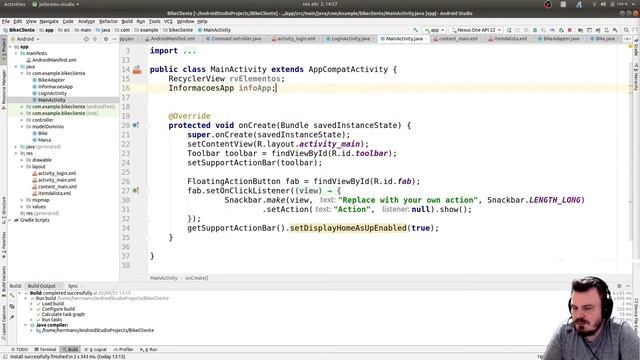This screenshot has height=360, width=640.
Task: Switch to the LoginActivity.java tab
Action: (x=350, y=39)
